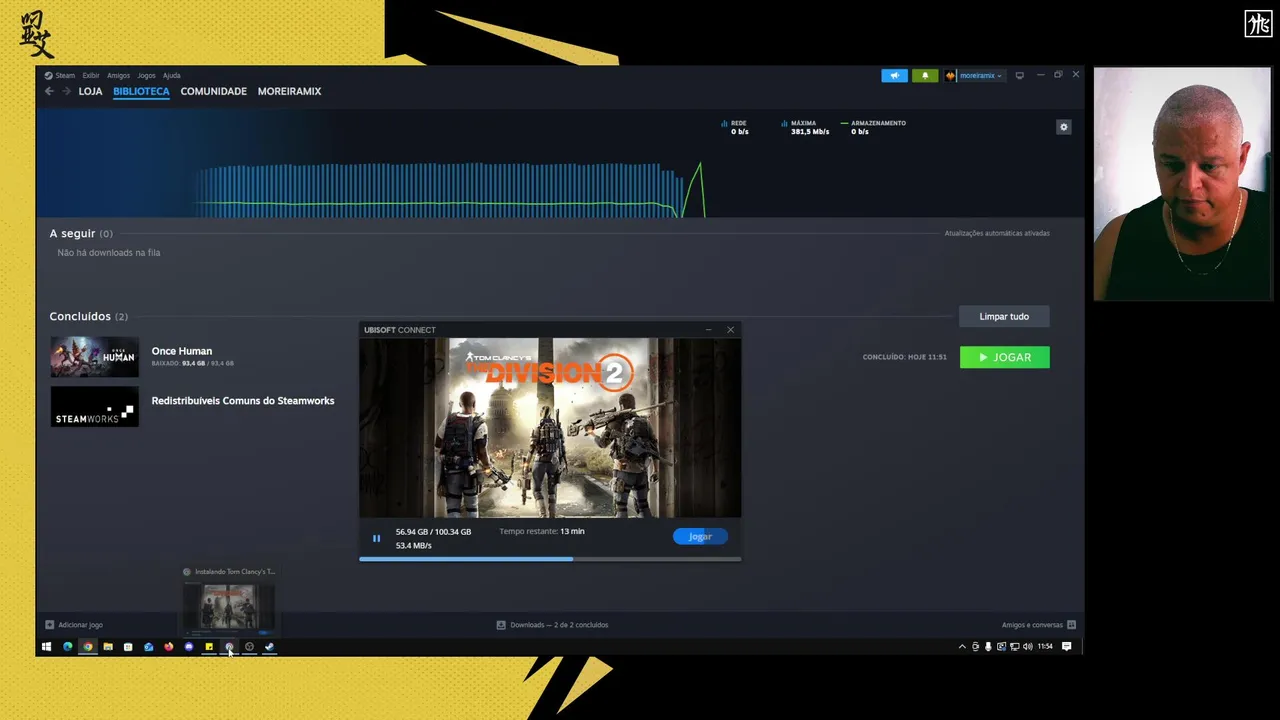Click the taskbar clock showing 11:54
Screen dimensions: 1280x720
pyautogui.click(x=1045, y=647)
